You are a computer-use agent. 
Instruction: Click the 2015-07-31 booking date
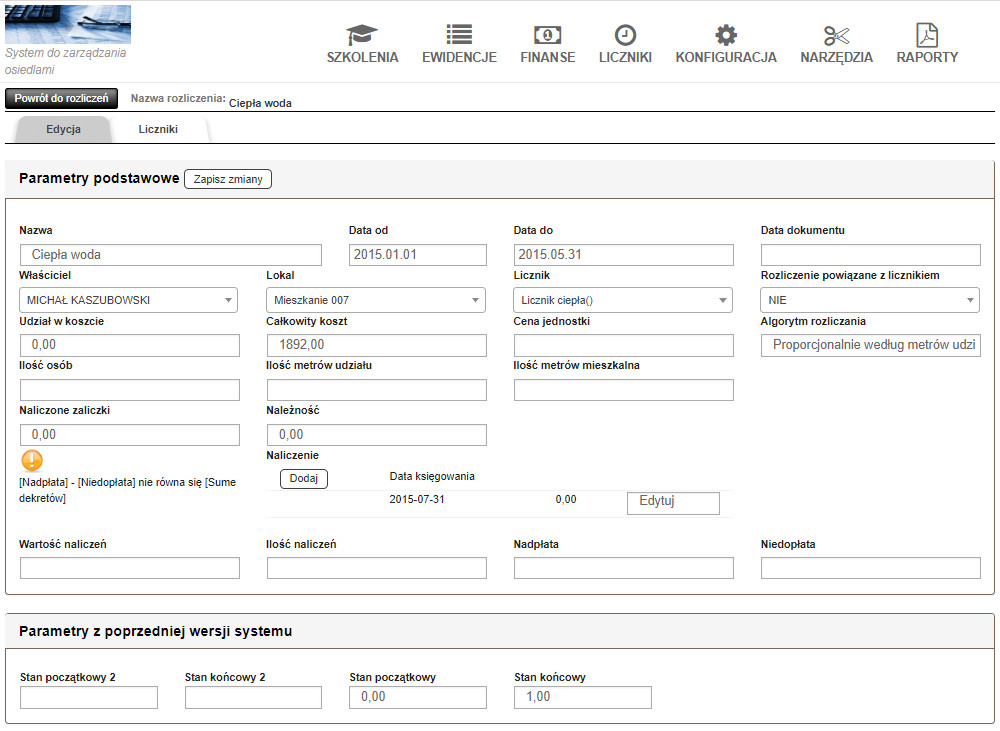click(x=417, y=499)
